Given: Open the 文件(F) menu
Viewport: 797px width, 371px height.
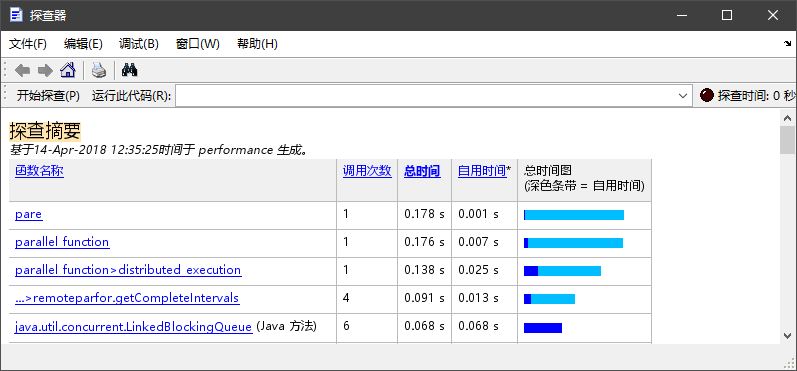Looking at the screenshot, I should [x=28, y=44].
